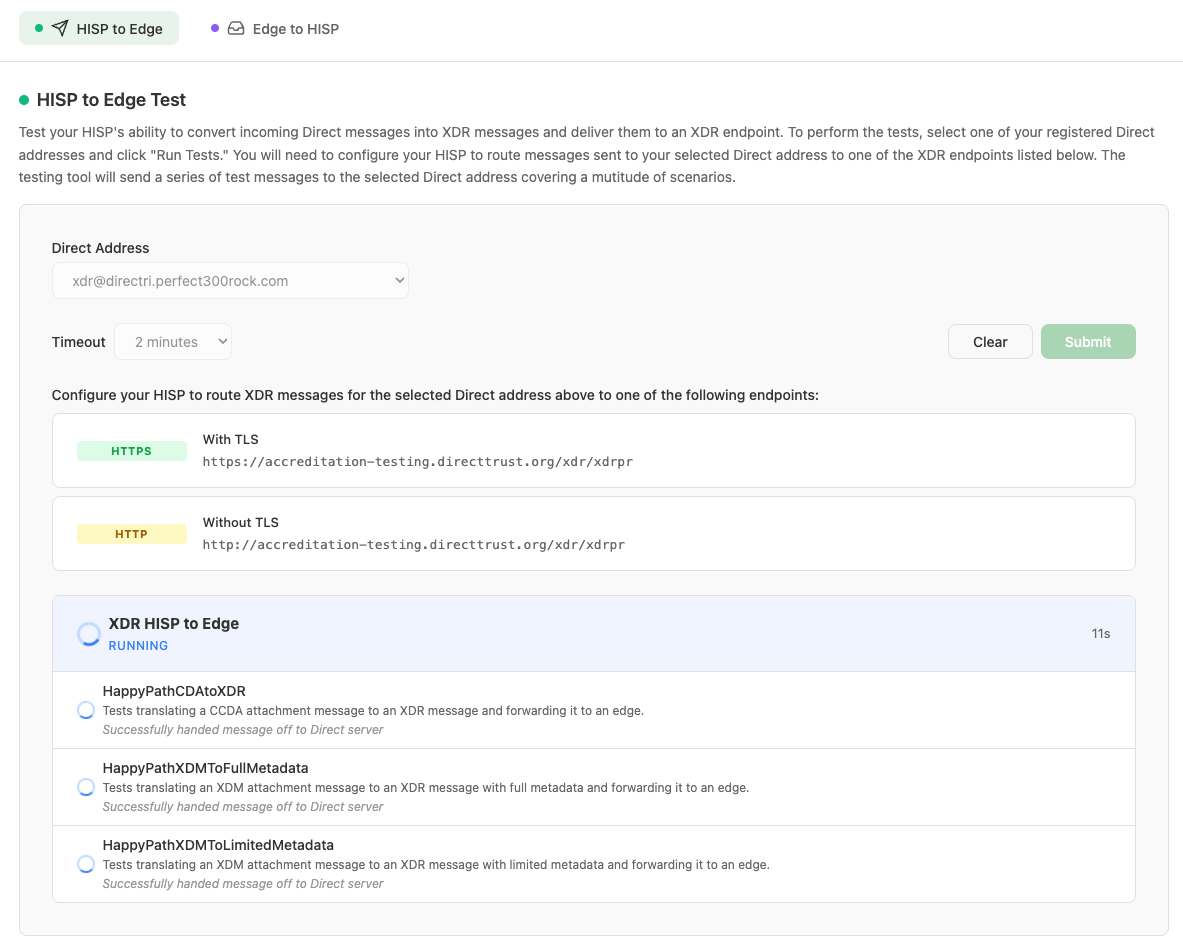This screenshot has width=1183, height=943.
Task: Click the HISP to Edge Test heading
Action: coord(111,100)
